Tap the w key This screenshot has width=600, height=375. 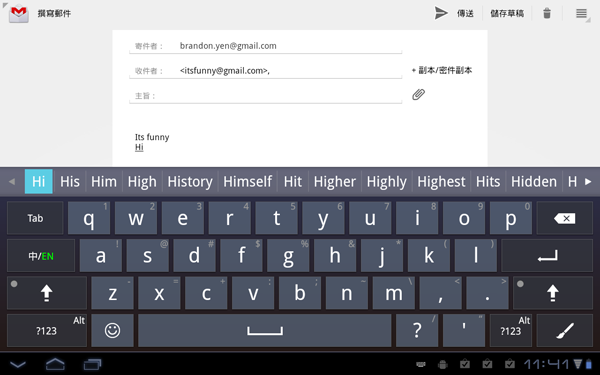coord(136,218)
